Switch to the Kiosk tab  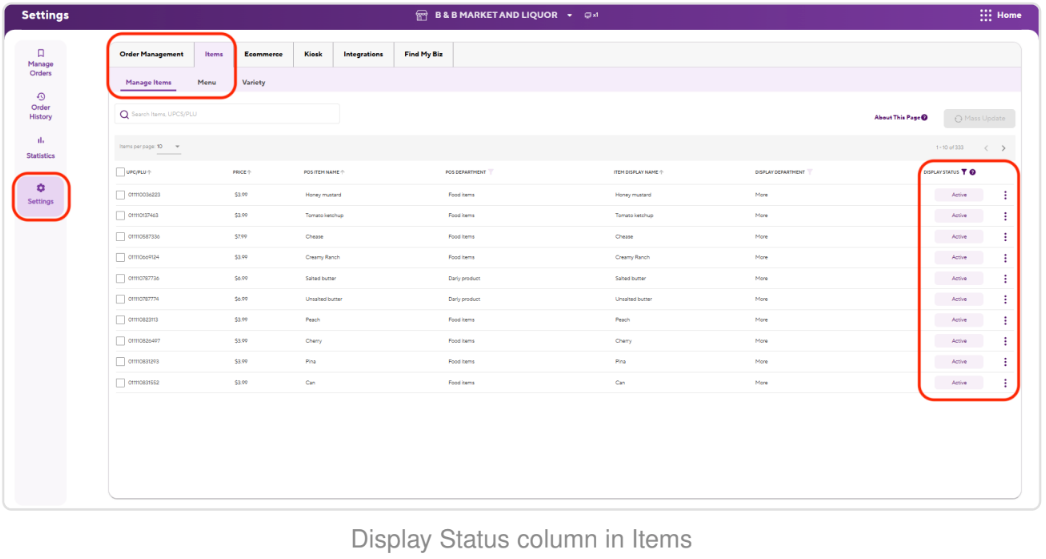click(x=313, y=54)
